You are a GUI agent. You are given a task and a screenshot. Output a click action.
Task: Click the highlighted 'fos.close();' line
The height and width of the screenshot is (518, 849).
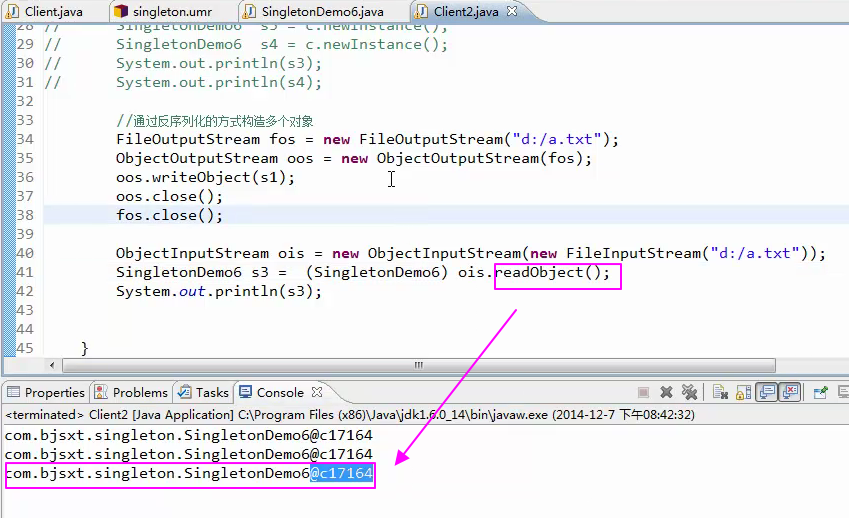tap(169, 215)
